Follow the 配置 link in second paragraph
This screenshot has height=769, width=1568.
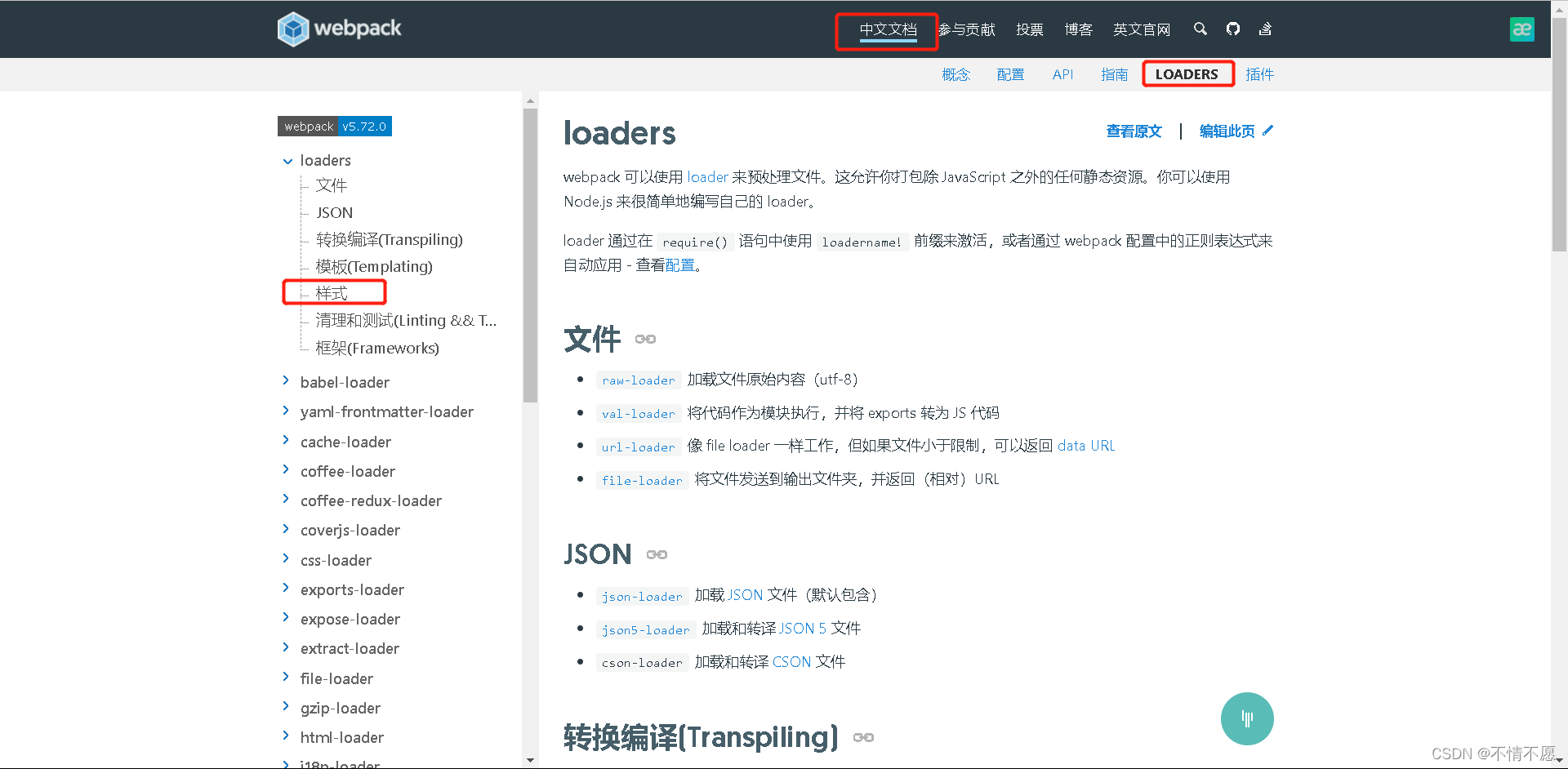tap(679, 265)
